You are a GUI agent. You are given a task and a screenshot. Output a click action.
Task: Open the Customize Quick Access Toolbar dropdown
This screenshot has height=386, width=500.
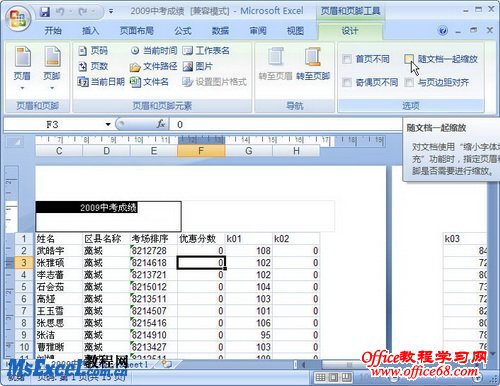pyautogui.click(x=111, y=12)
